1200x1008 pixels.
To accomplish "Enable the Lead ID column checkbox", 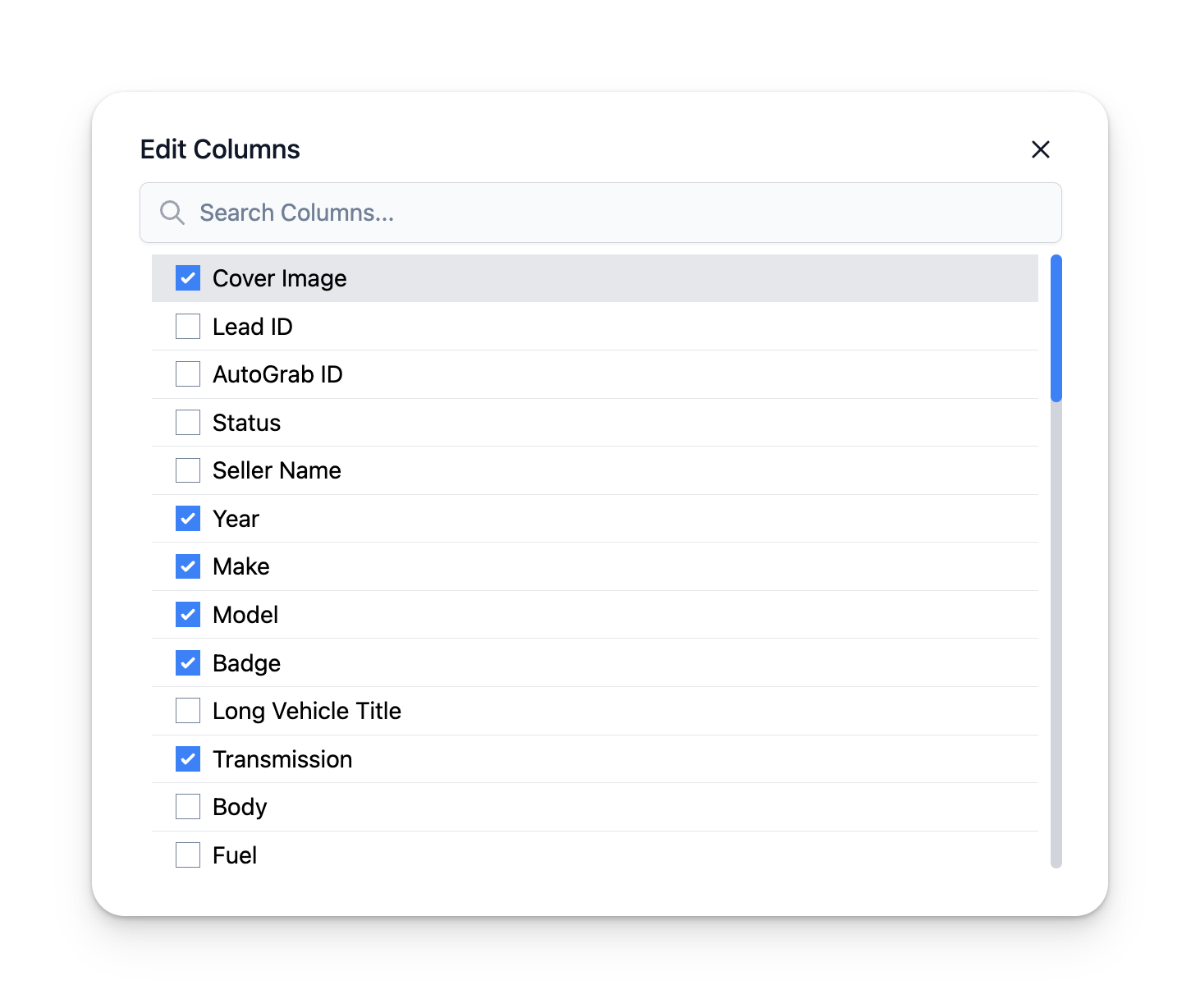I will pos(188,327).
